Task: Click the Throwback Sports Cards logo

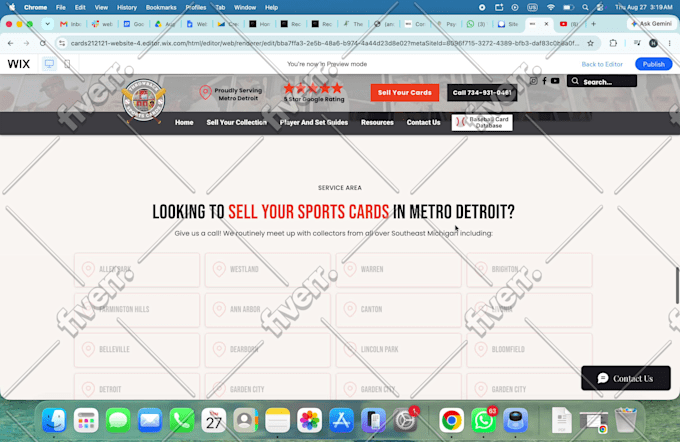Action: point(144,100)
